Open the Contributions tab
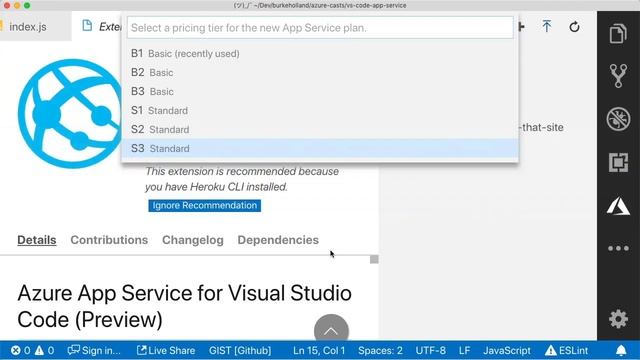This screenshot has width=640, height=360. click(x=109, y=240)
